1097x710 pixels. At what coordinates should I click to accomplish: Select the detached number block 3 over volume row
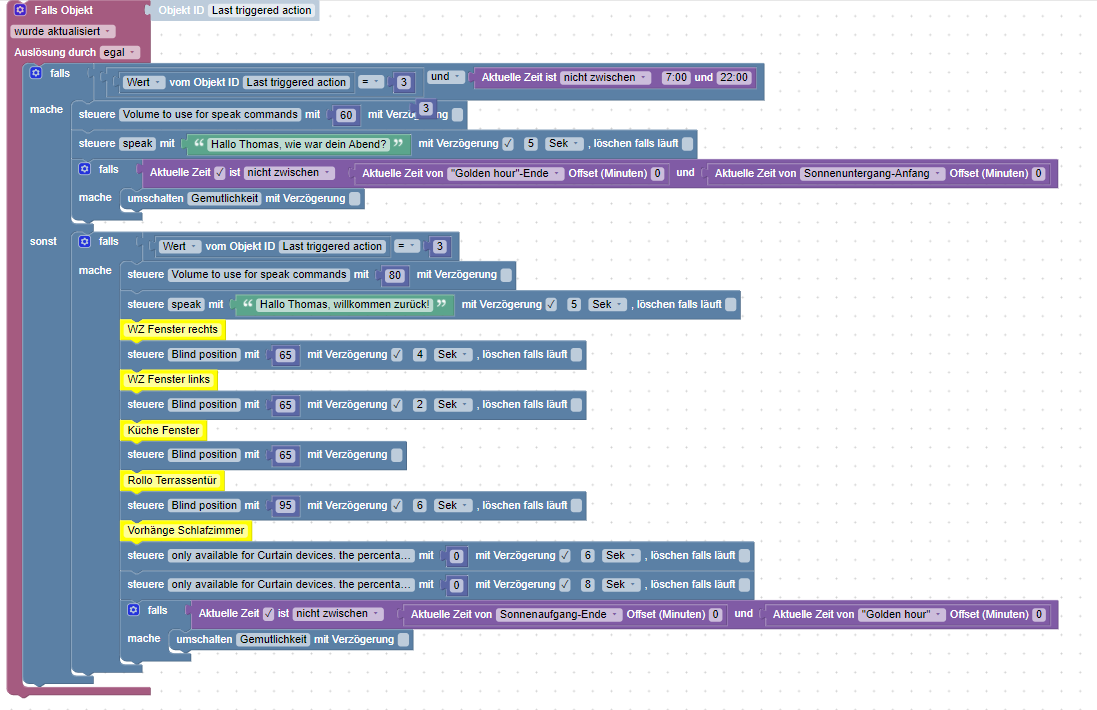(425, 108)
